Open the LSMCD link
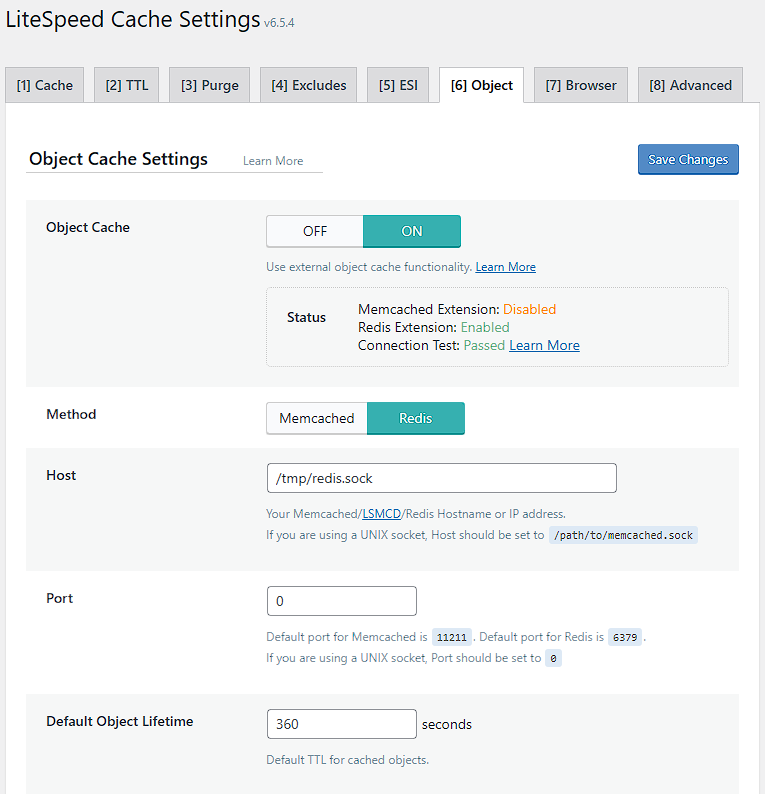 tap(382, 514)
